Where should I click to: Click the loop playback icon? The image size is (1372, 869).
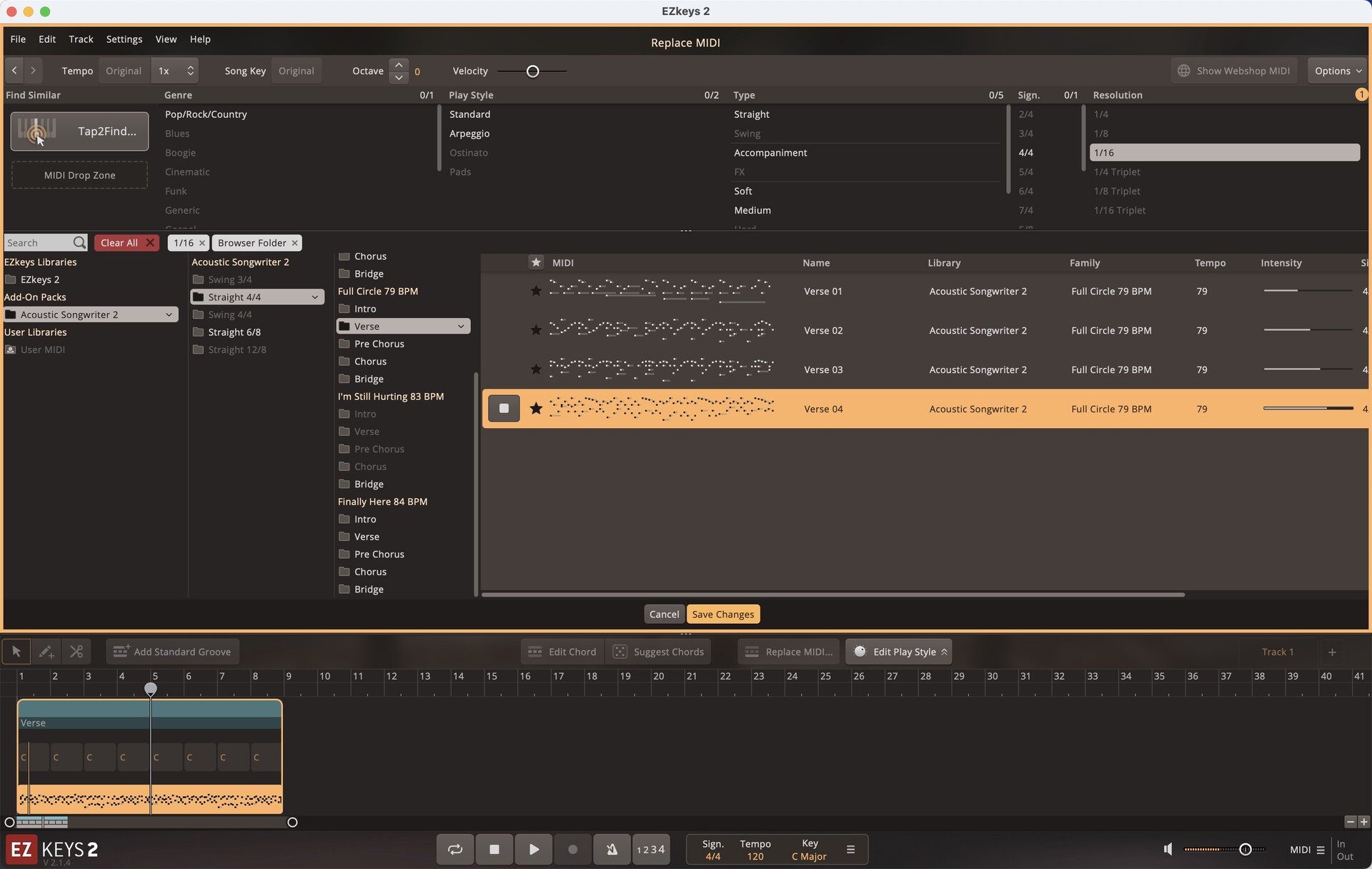455,849
